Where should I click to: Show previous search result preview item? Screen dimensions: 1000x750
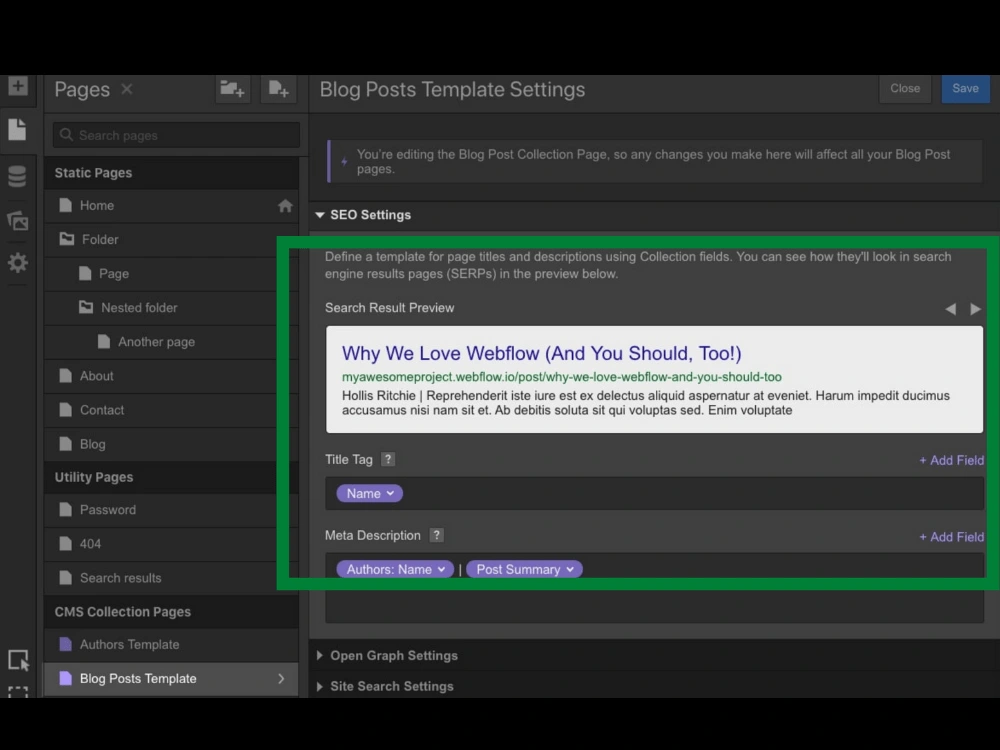950,309
